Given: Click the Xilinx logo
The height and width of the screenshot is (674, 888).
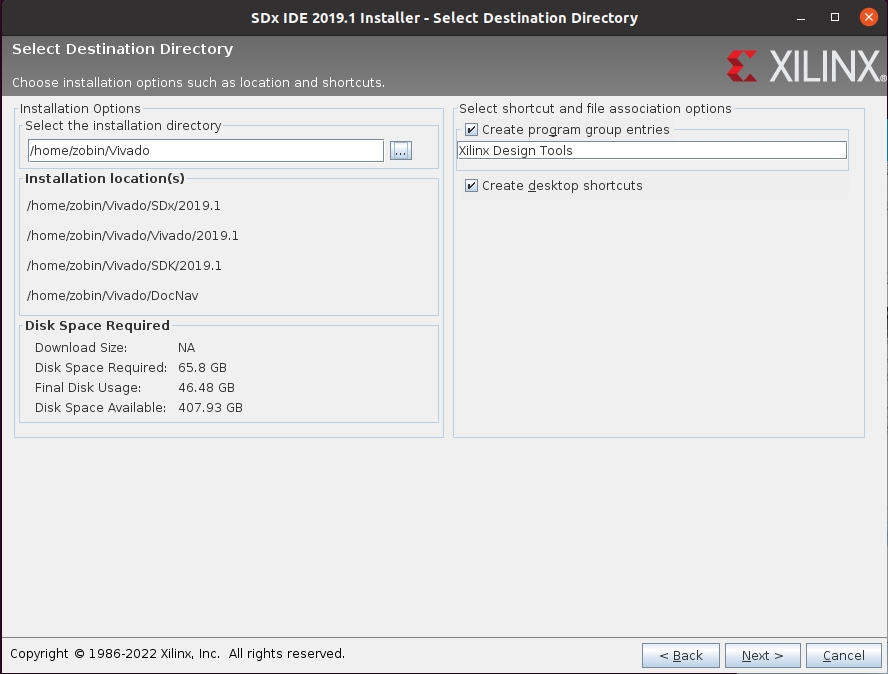Looking at the screenshot, I should click(805, 67).
